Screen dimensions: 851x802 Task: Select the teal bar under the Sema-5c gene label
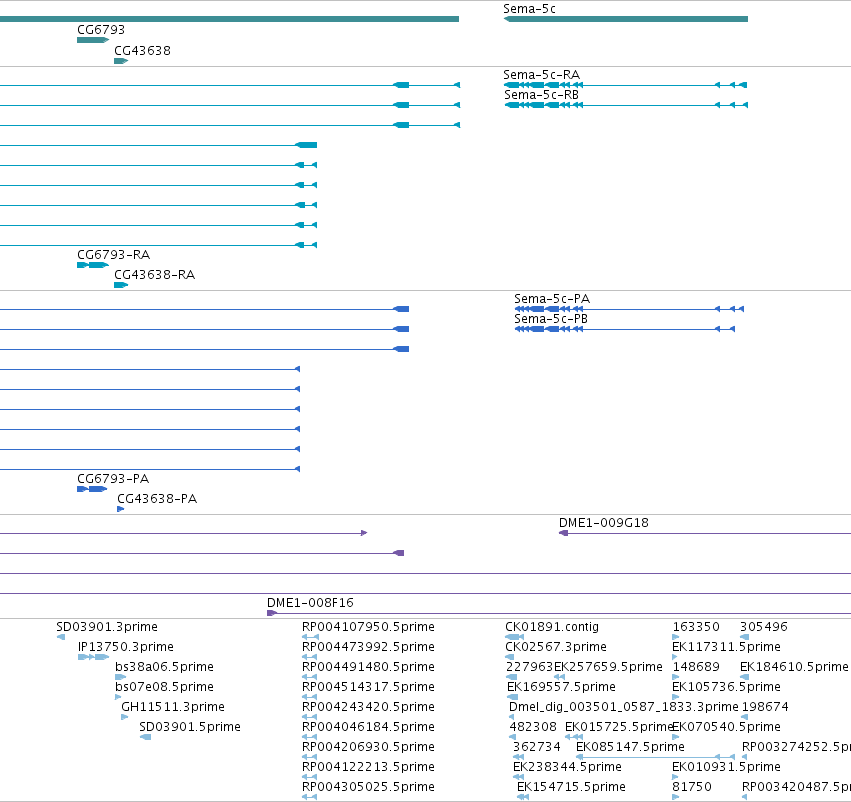626,19
